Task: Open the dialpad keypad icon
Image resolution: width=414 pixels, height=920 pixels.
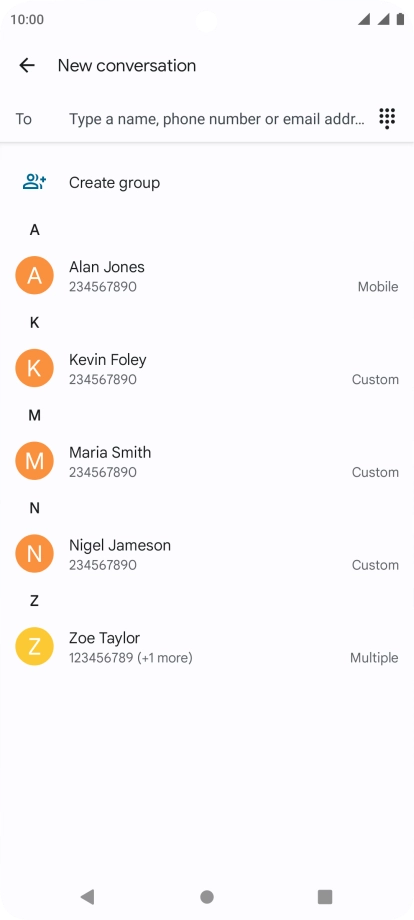Action: (x=387, y=119)
